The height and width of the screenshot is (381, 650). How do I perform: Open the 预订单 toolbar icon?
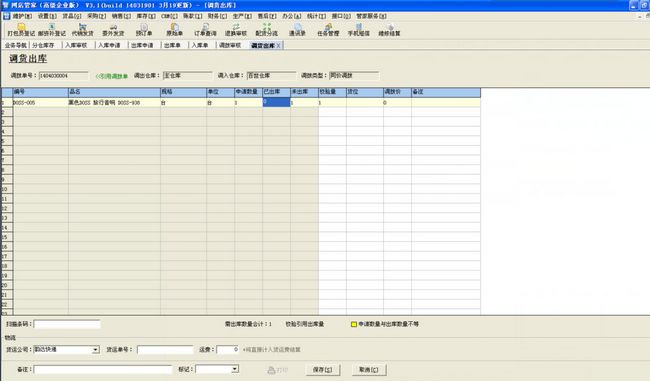point(144,29)
